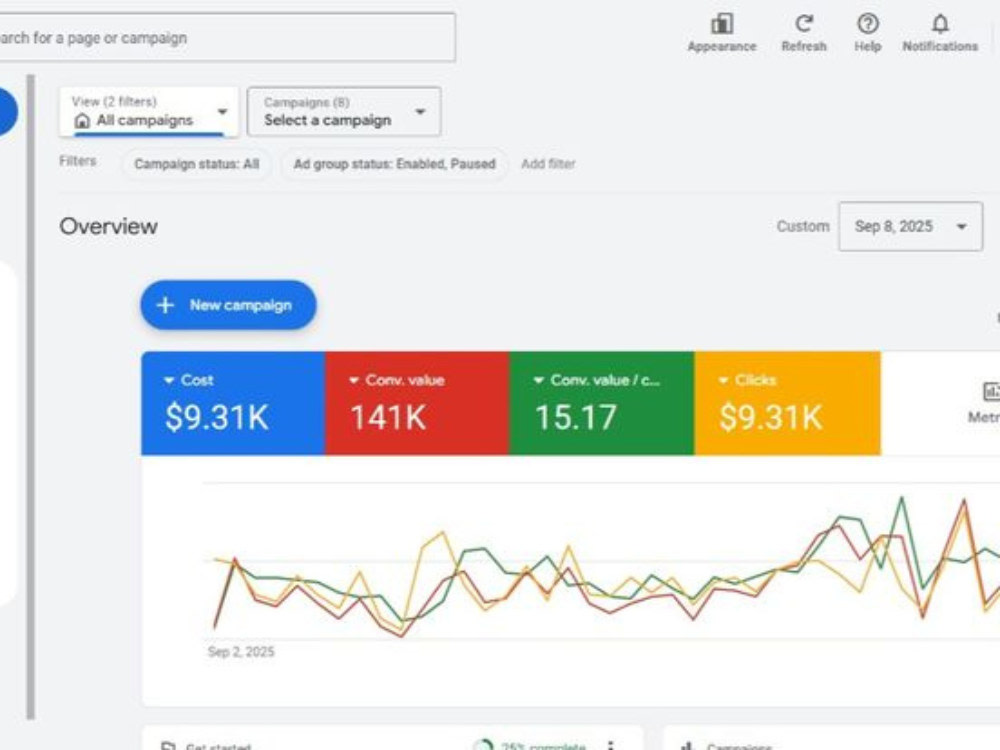
Task: Focus the search for a page or campaign field
Action: (x=226, y=38)
